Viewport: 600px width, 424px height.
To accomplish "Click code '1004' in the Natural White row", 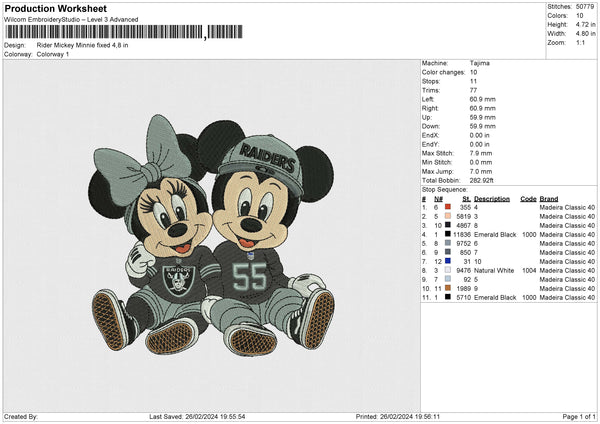I will pos(529,270).
